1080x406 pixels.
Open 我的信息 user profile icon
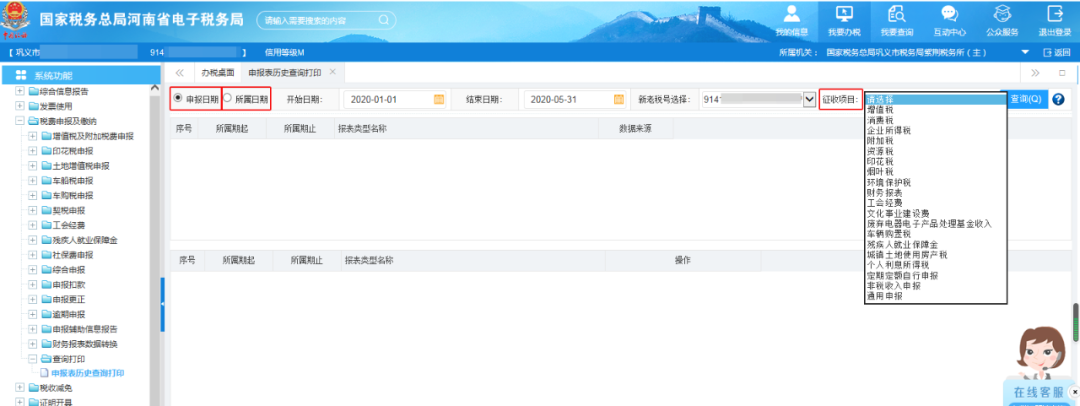tap(792, 15)
